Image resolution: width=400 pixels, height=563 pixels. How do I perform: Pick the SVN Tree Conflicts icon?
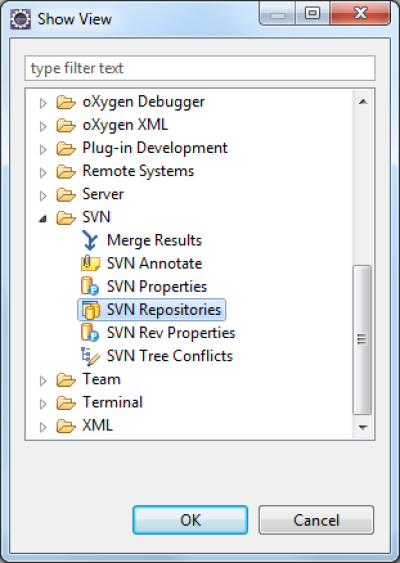[x=90, y=356]
